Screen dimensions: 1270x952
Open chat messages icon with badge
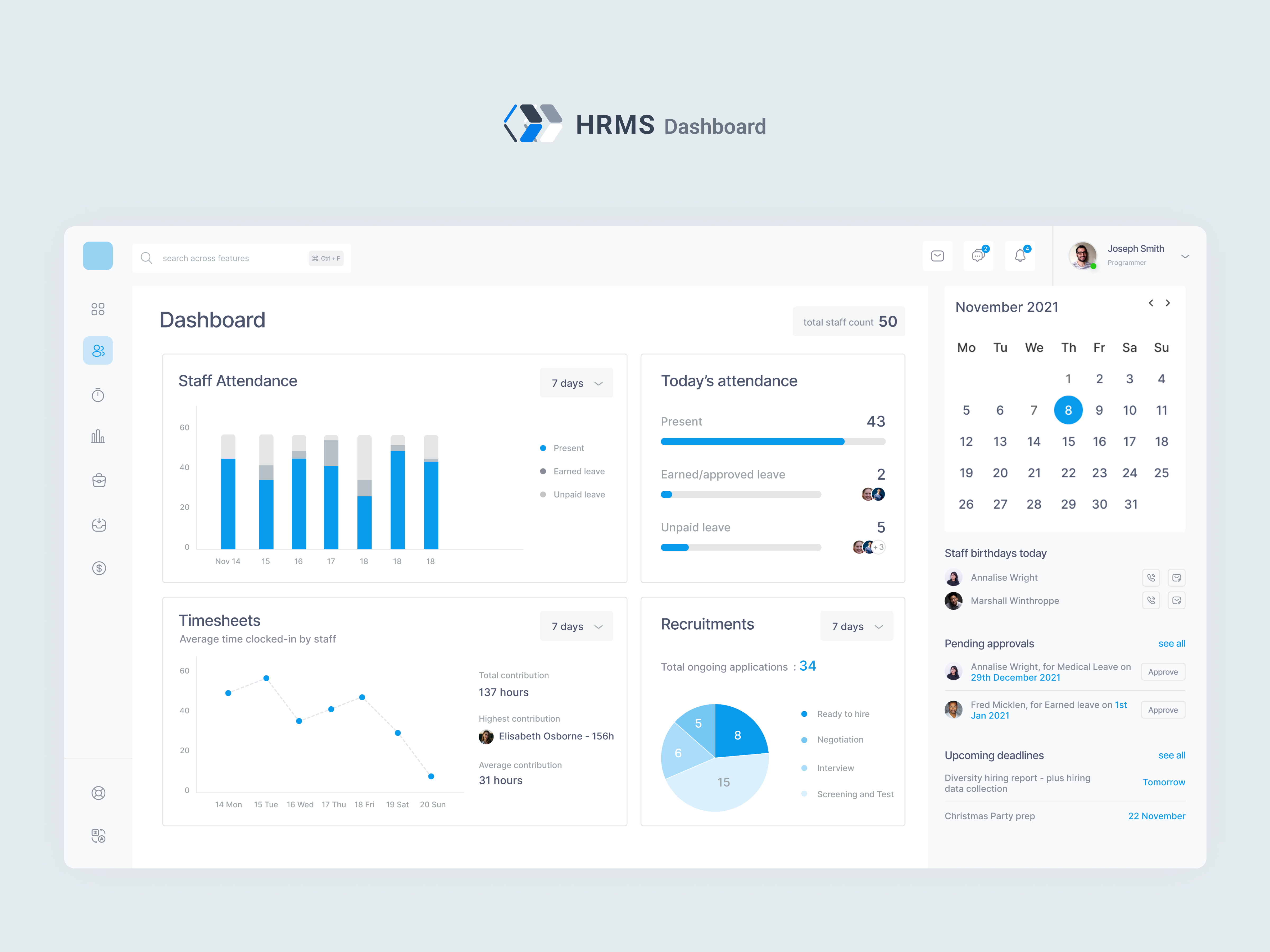tap(978, 256)
